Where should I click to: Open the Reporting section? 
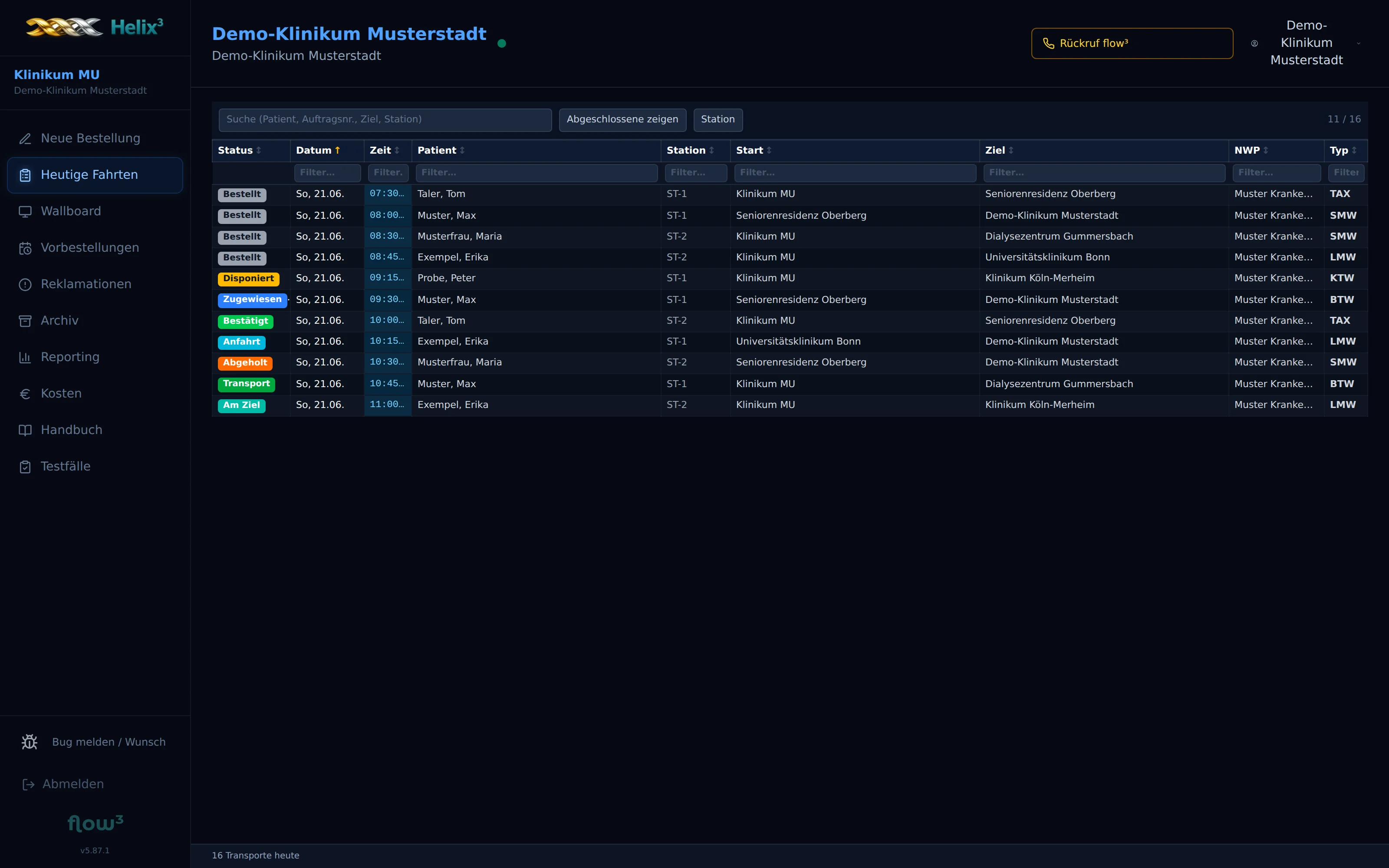[x=95, y=357]
